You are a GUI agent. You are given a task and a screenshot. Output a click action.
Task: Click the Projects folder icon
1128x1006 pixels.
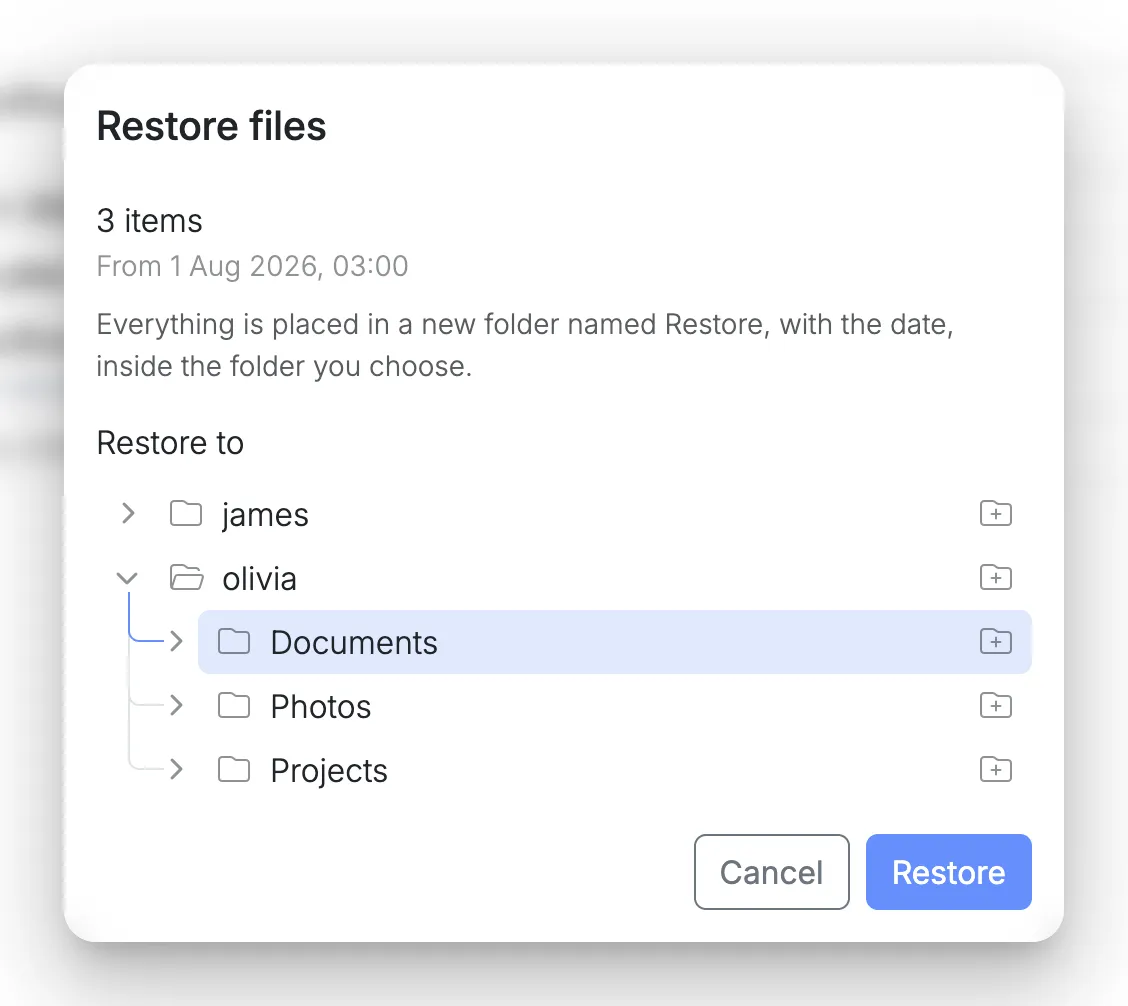click(x=234, y=769)
